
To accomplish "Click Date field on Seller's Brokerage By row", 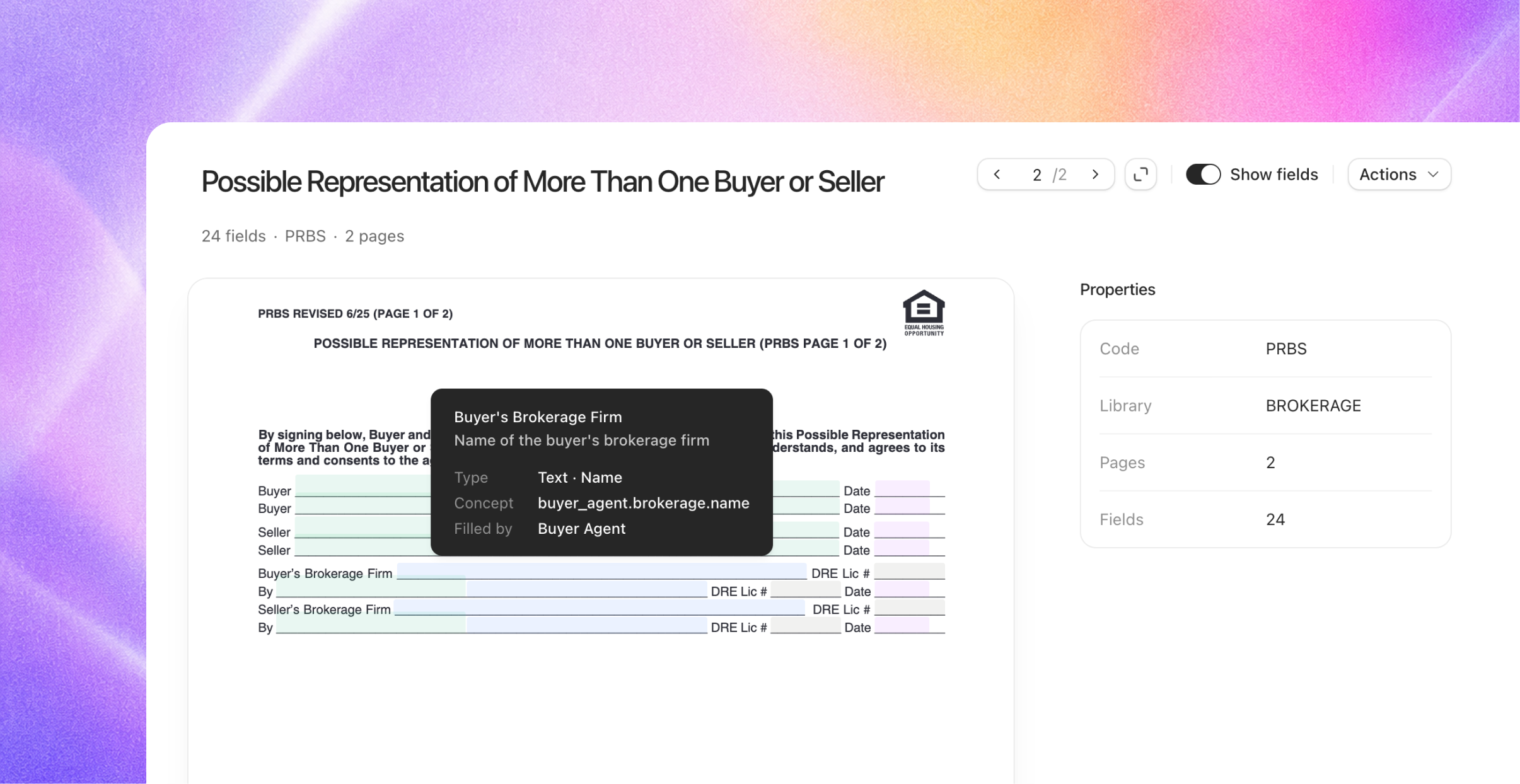I will tap(902, 625).
